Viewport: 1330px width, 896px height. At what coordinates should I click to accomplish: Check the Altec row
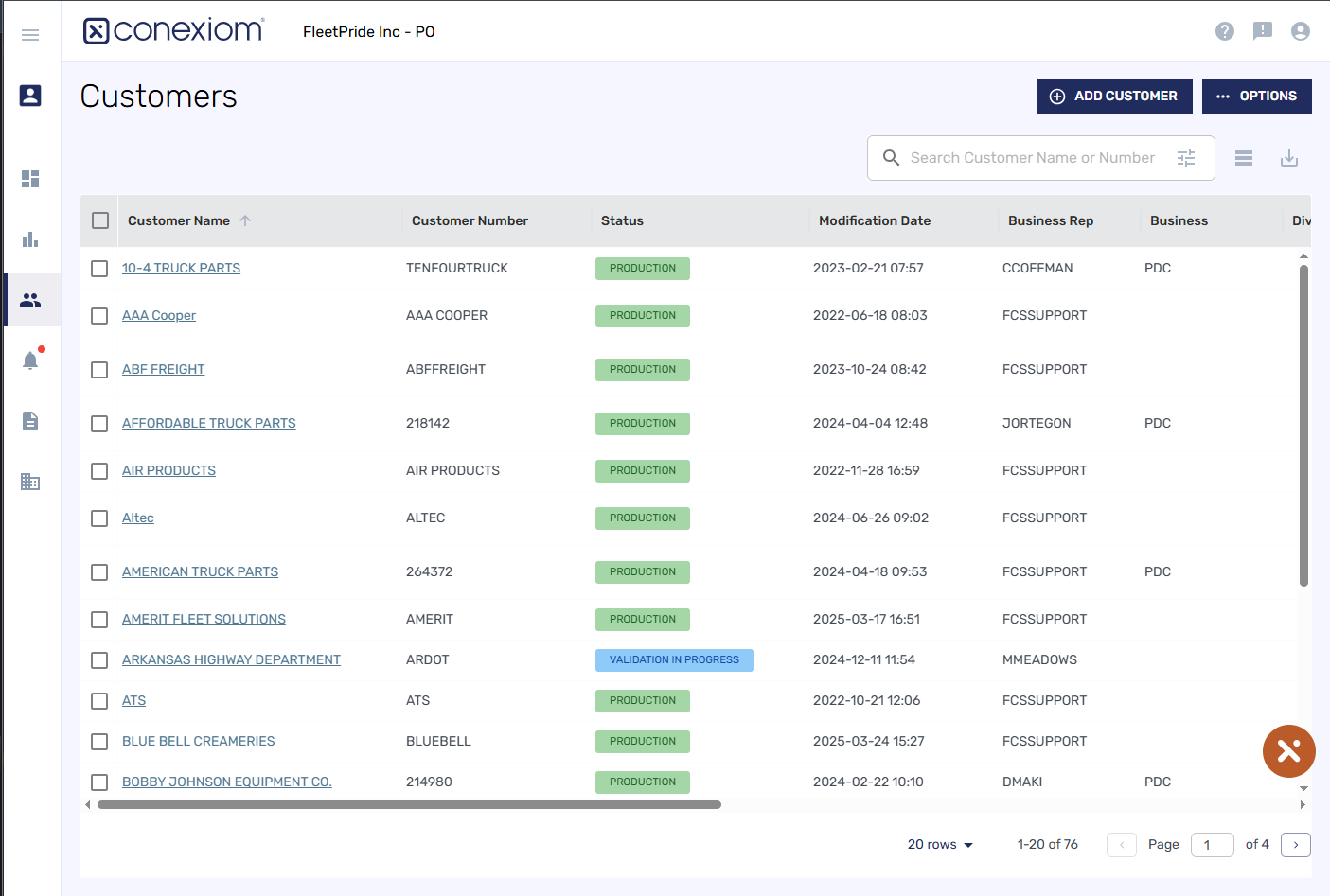pos(99,518)
